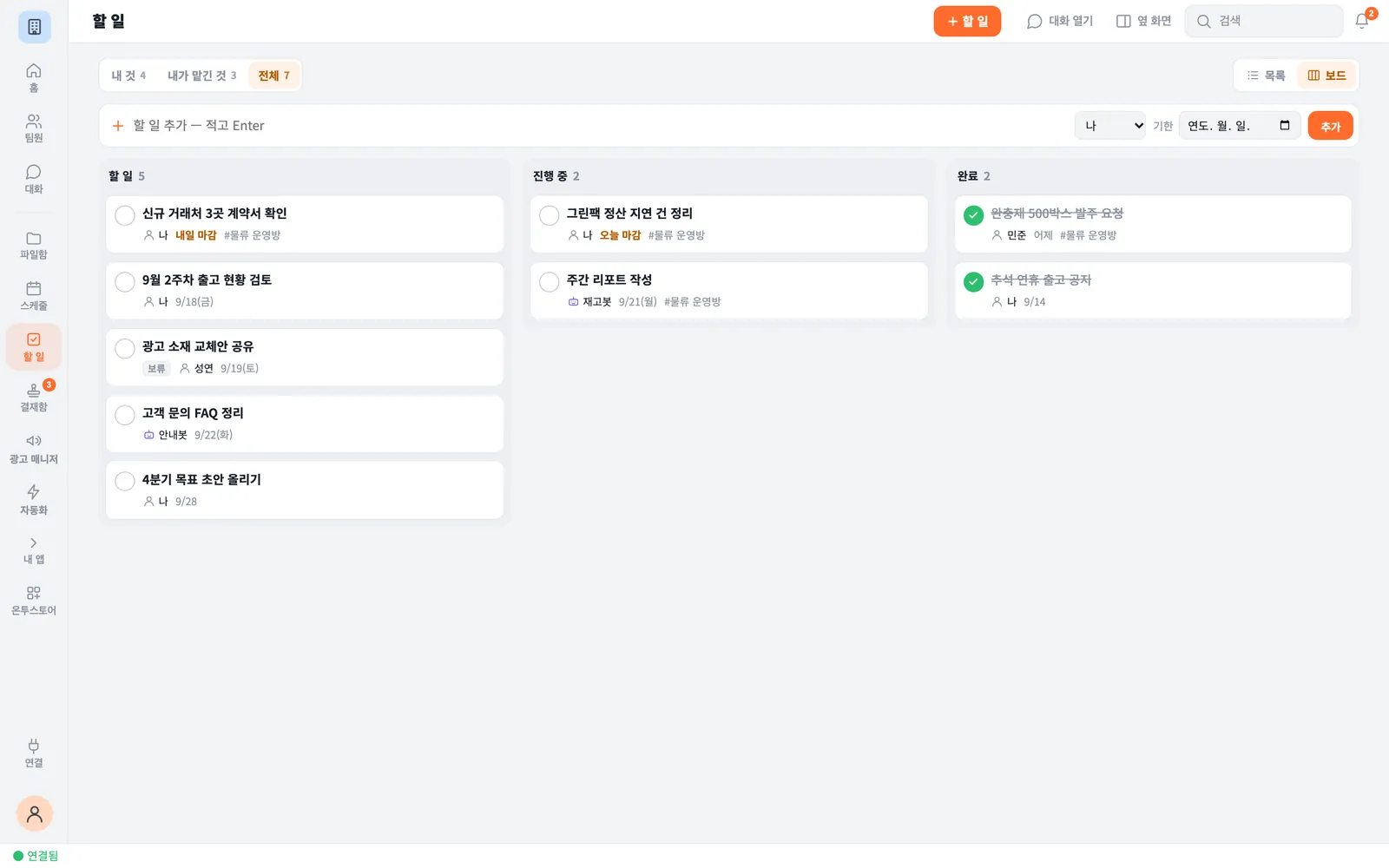
Task: Open 온투스토어 in sidebar
Action: coord(34,601)
